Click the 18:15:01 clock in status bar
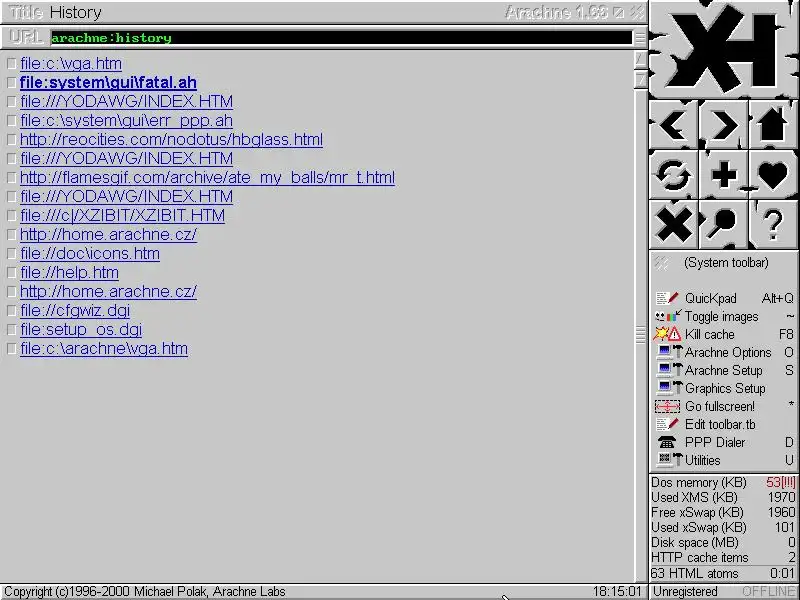This screenshot has height=600, width=800. [x=617, y=591]
